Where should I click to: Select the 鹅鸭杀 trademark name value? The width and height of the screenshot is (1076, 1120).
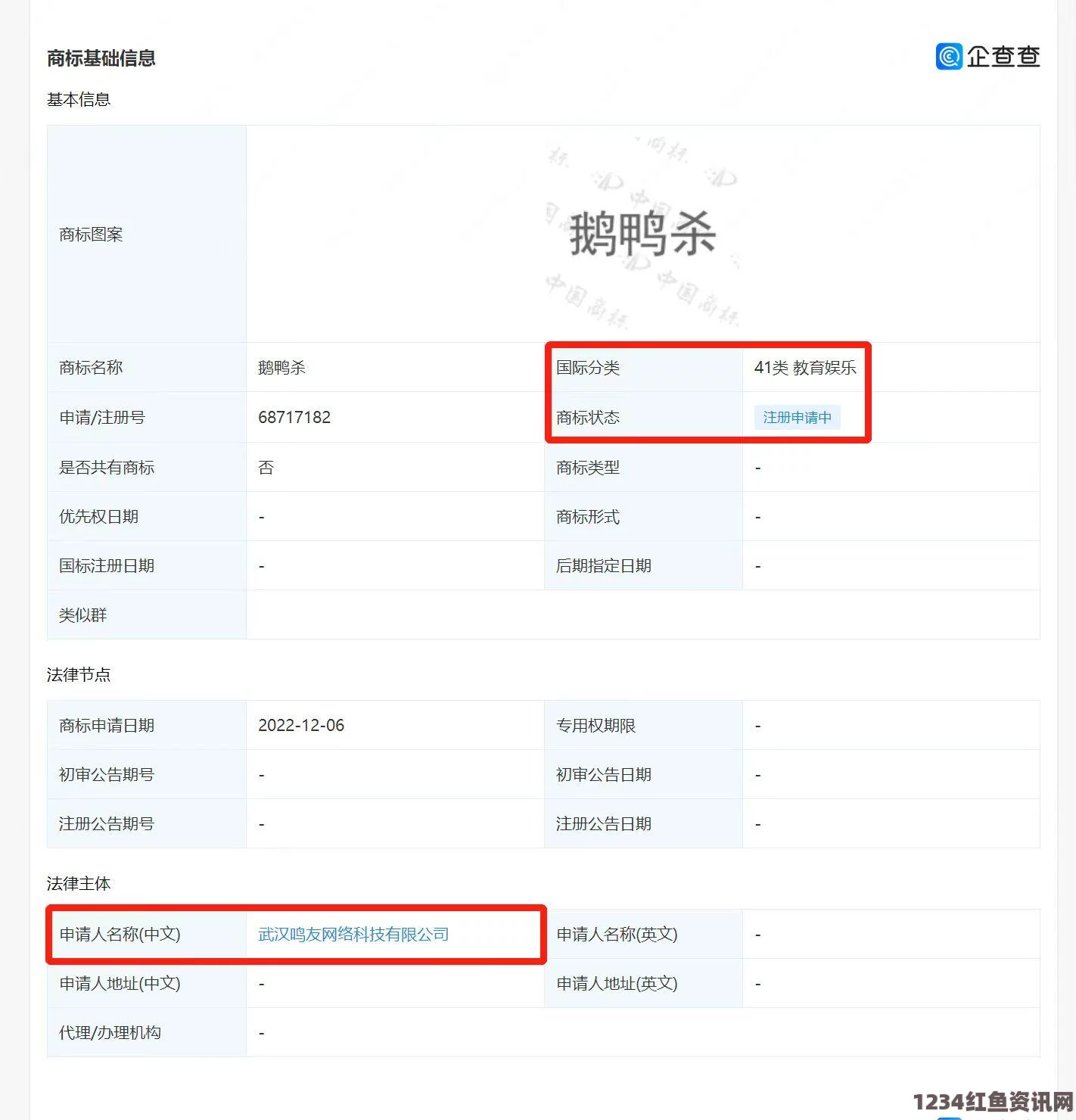click(x=281, y=368)
